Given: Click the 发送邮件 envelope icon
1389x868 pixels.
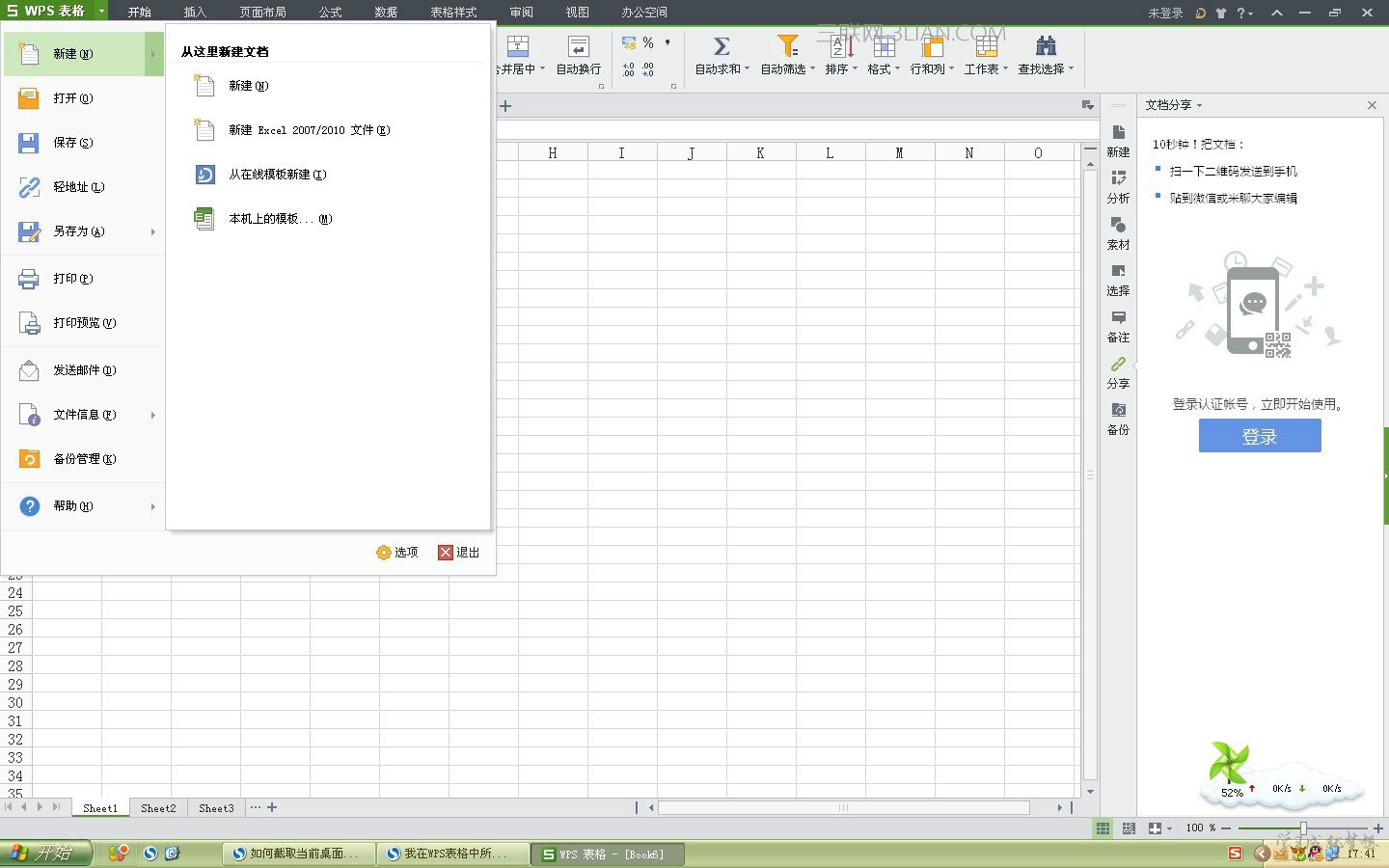Looking at the screenshot, I should point(29,370).
